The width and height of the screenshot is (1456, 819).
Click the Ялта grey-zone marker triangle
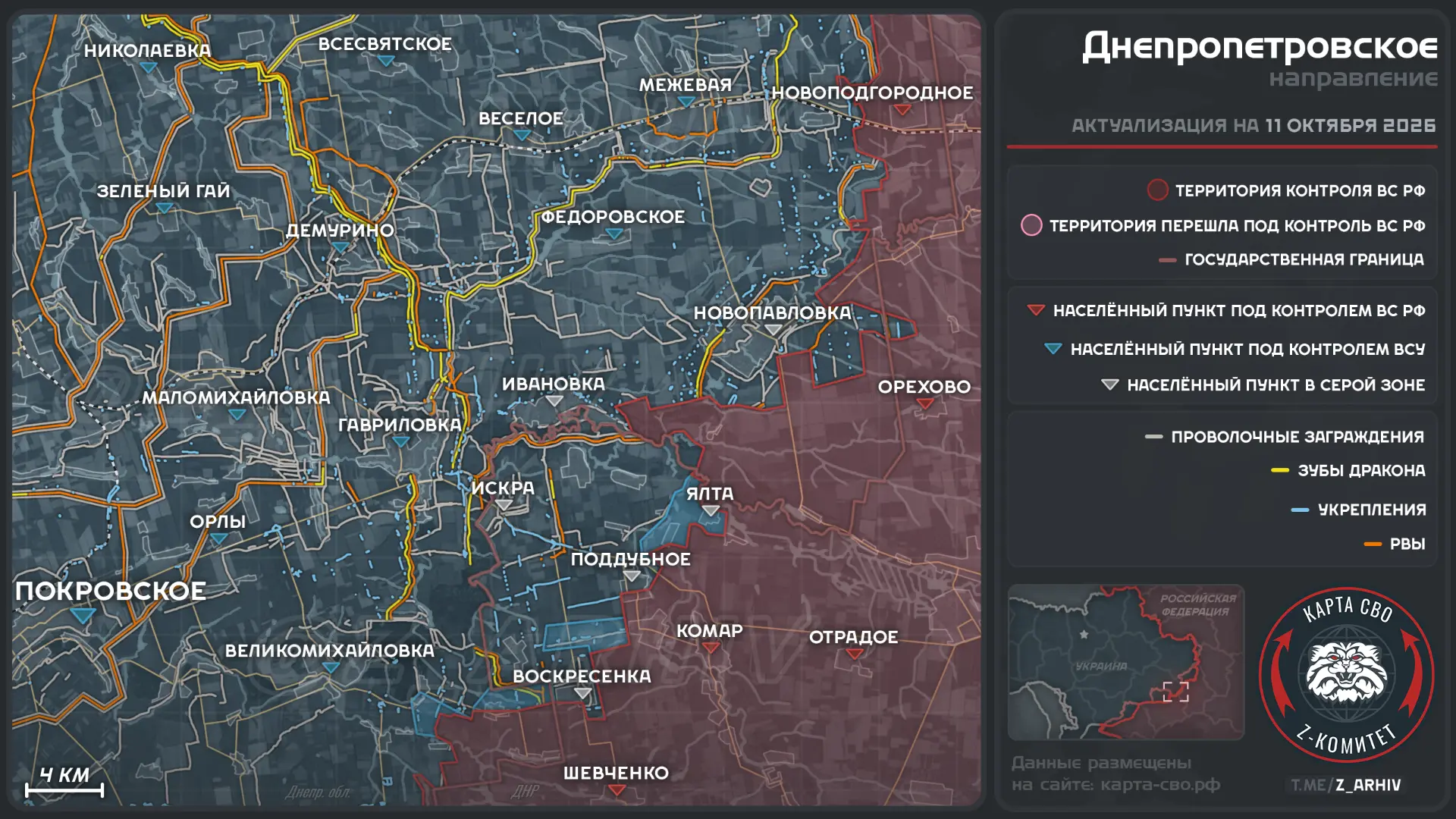(x=711, y=511)
